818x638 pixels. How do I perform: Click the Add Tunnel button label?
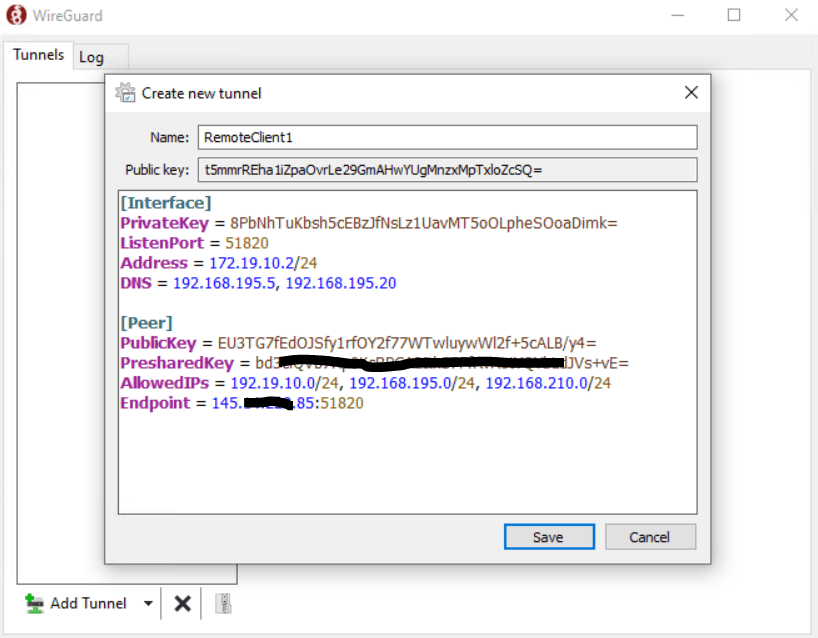[88, 604]
